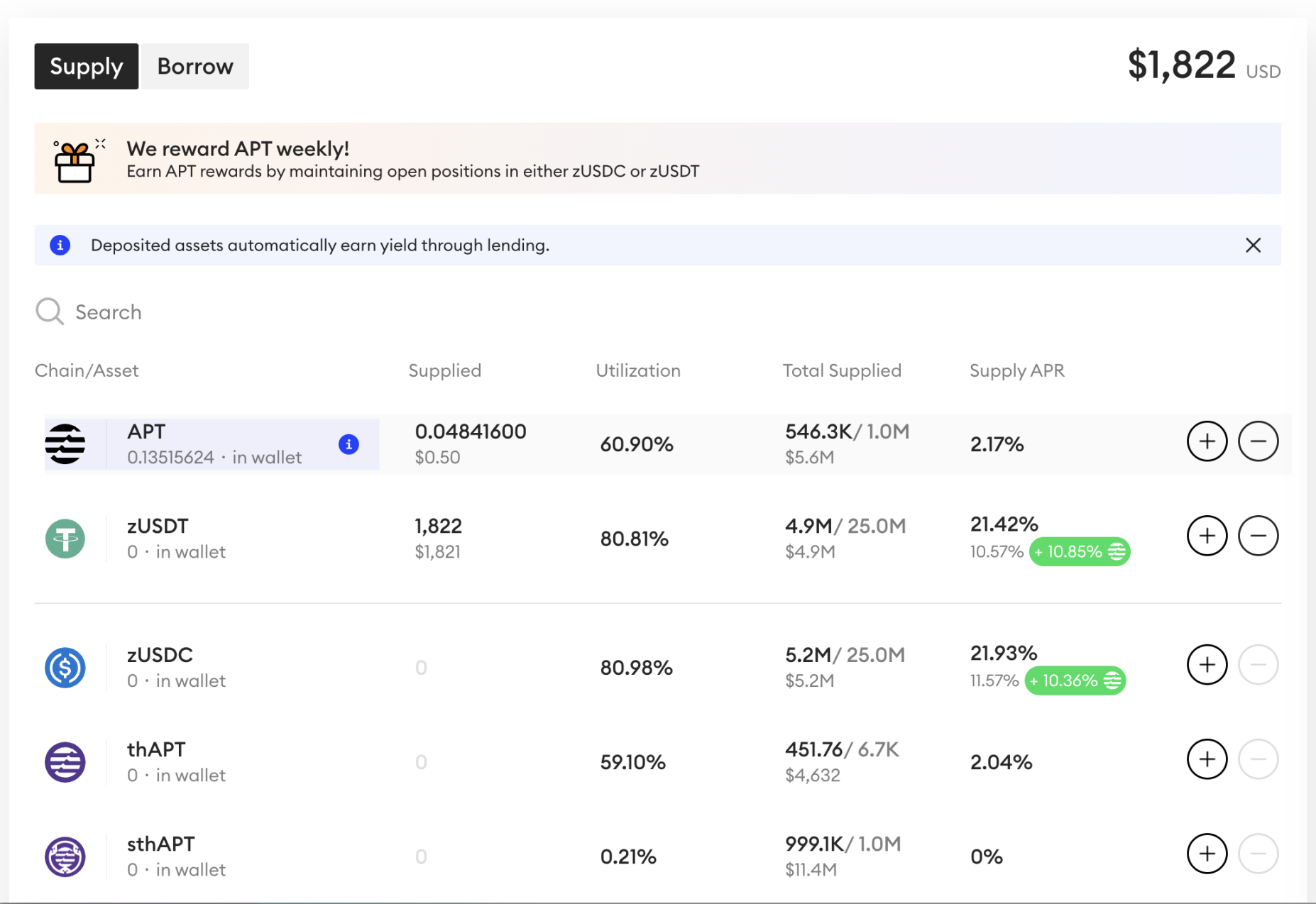Click the minus button for APT
Image resolution: width=1316 pixels, height=904 pixels.
(1258, 441)
